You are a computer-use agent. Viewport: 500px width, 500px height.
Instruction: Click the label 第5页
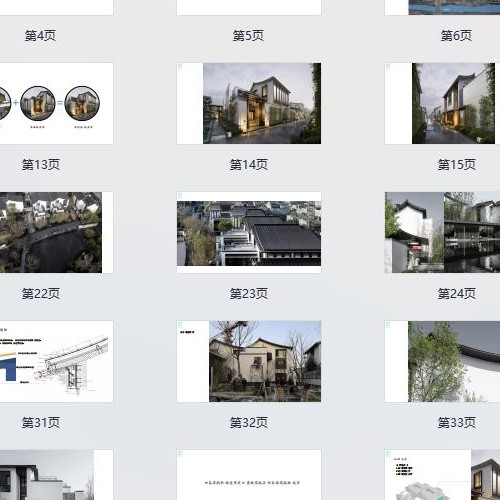point(248,36)
